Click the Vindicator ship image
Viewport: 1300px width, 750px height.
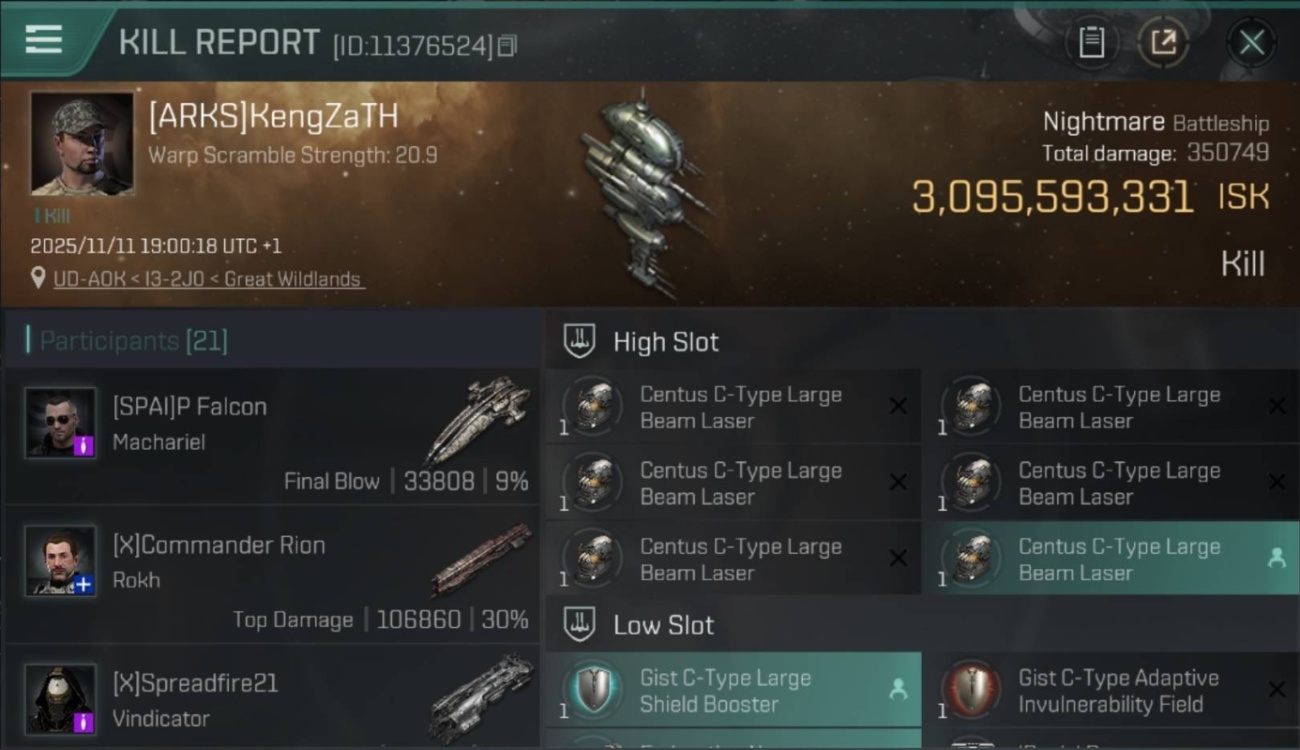482,696
